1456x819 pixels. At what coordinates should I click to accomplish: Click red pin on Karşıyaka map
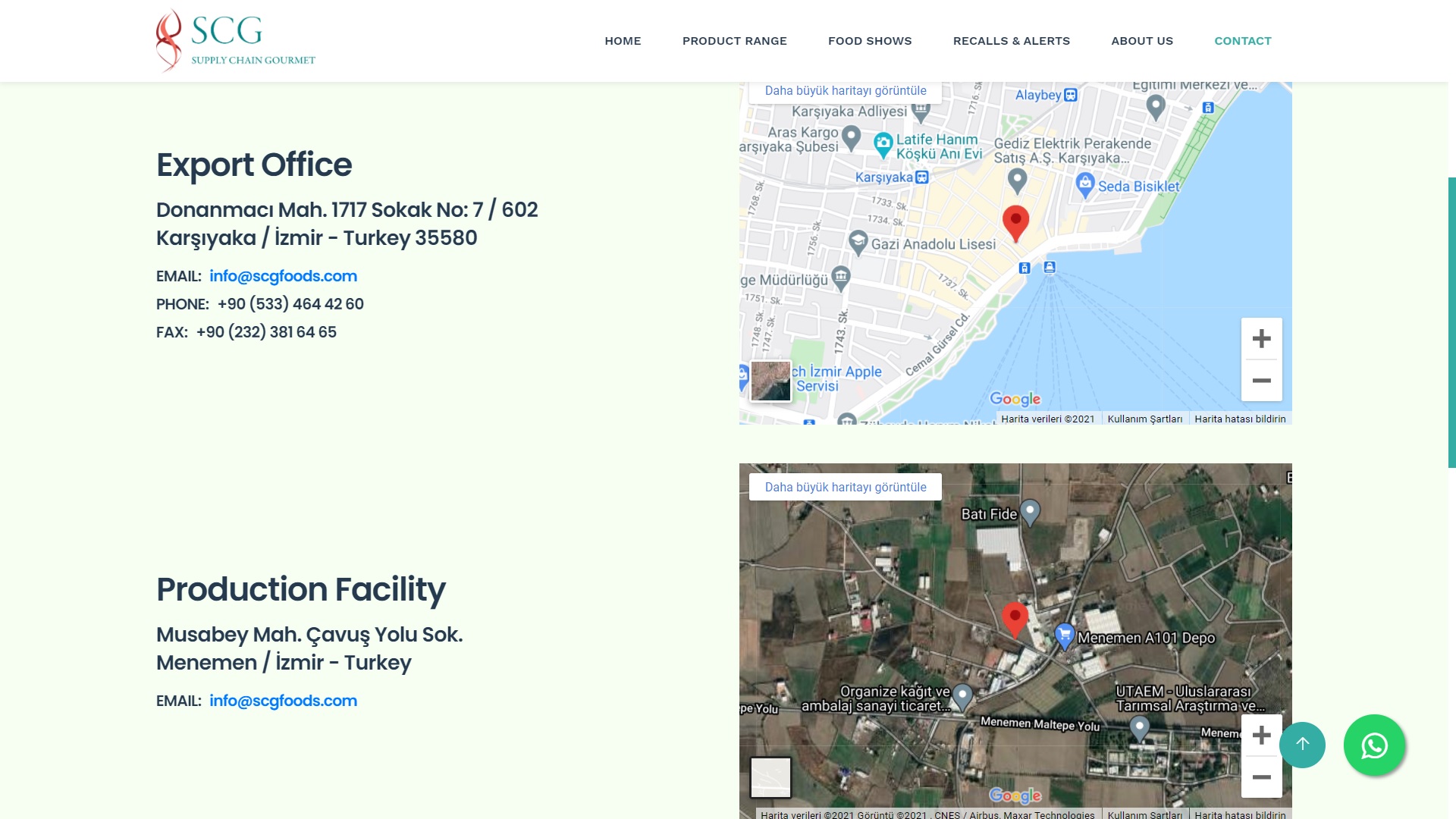click(1015, 222)
